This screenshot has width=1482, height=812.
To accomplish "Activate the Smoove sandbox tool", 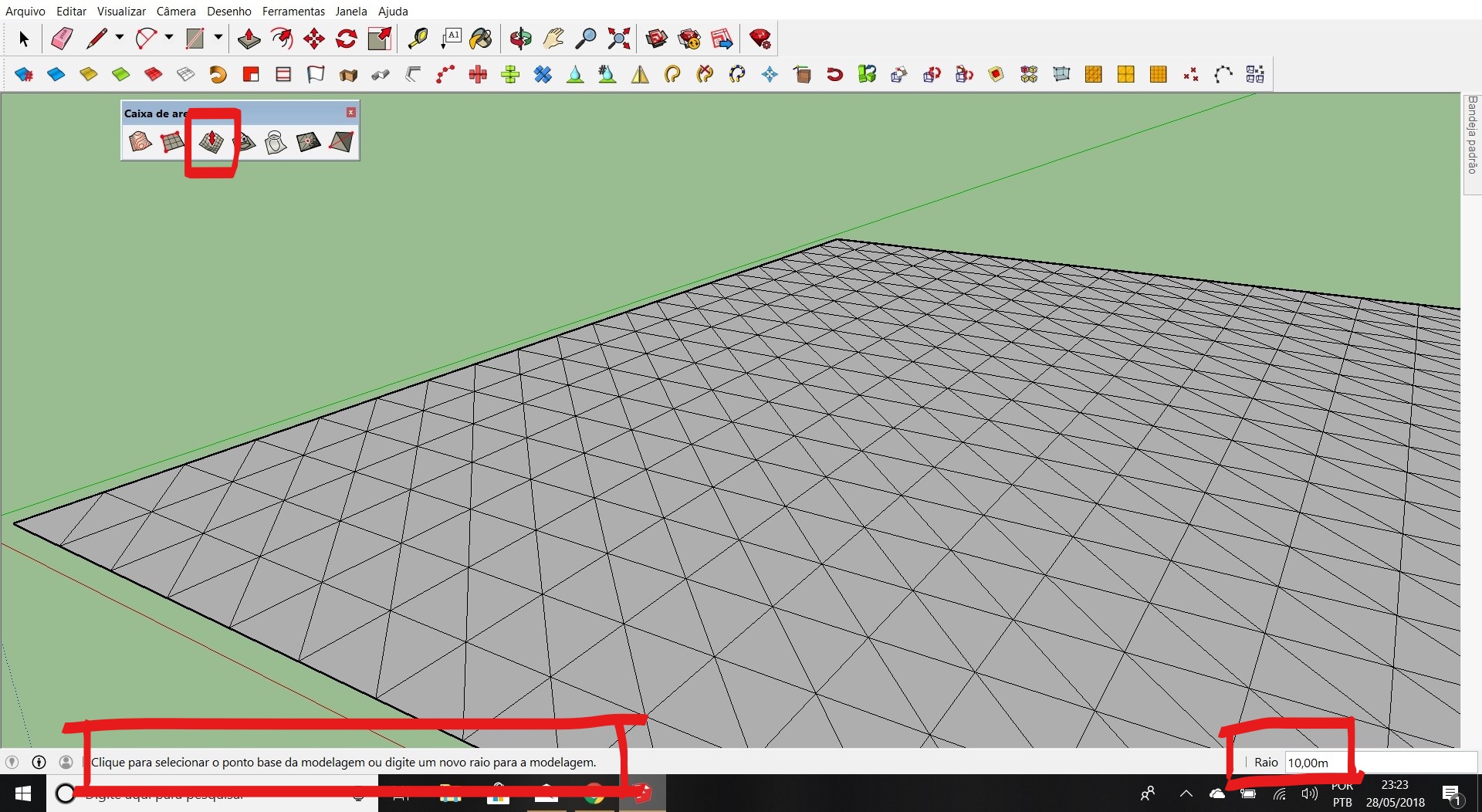I will pyautogui.click(x=211, y=141).
